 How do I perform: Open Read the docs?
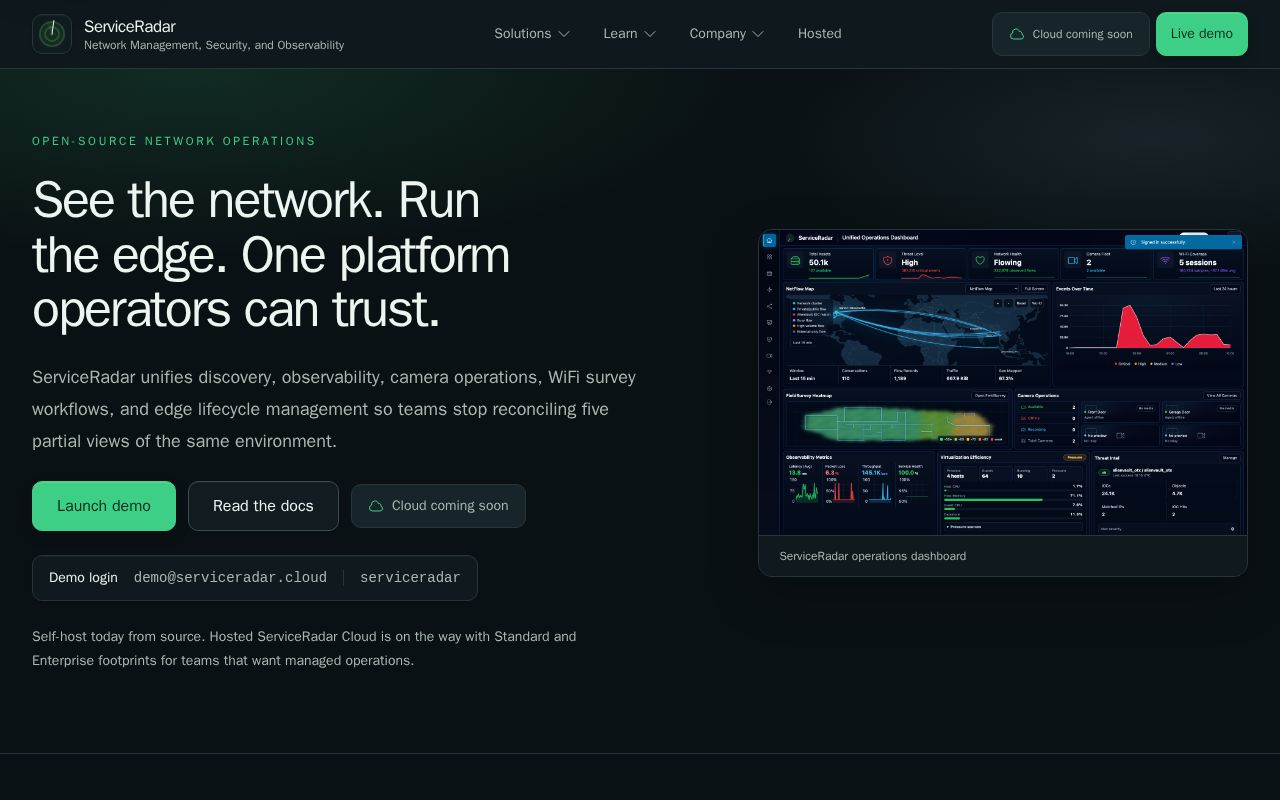point(263,506)
